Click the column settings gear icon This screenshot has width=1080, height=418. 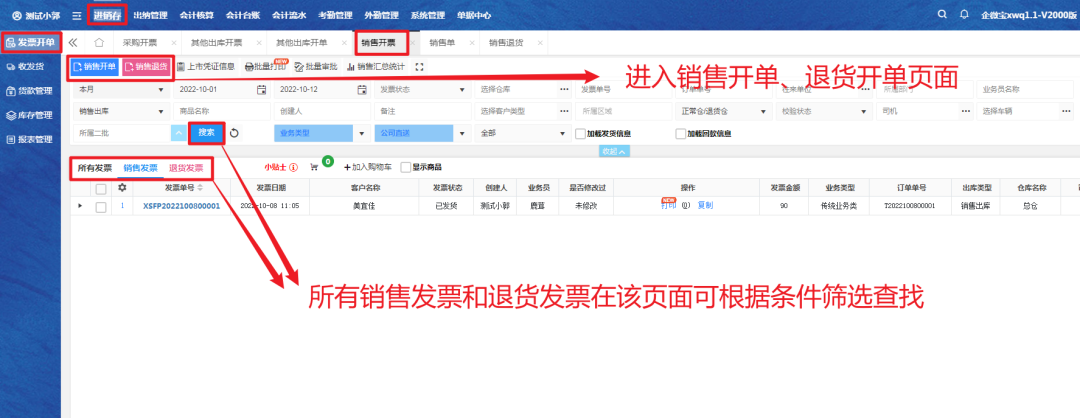coord(123,188)
